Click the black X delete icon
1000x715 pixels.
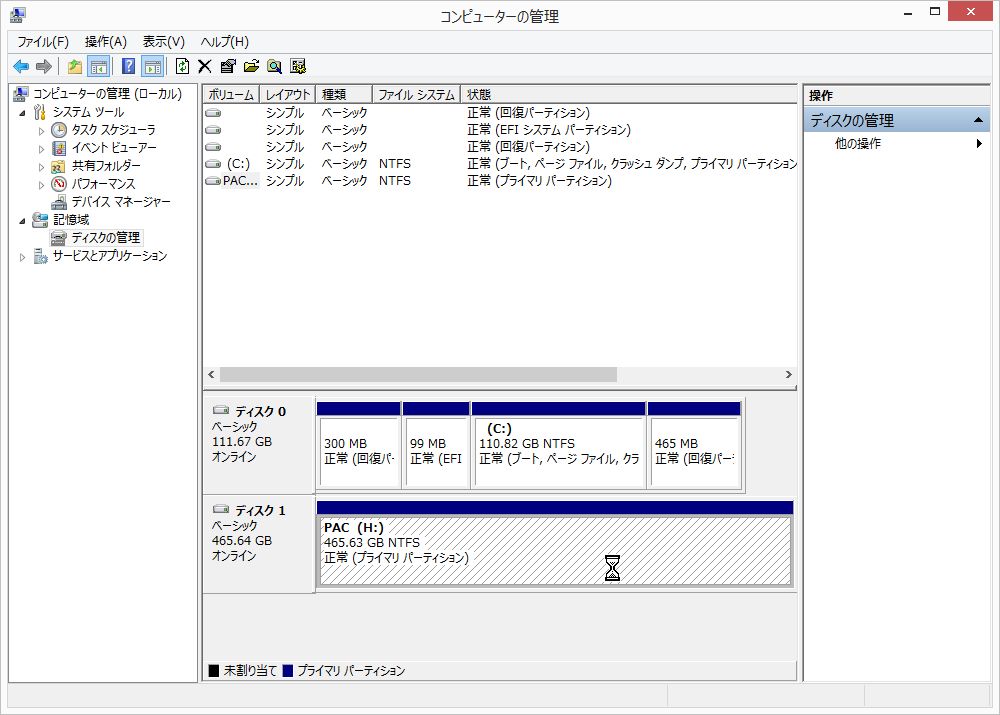pos(205,66)
